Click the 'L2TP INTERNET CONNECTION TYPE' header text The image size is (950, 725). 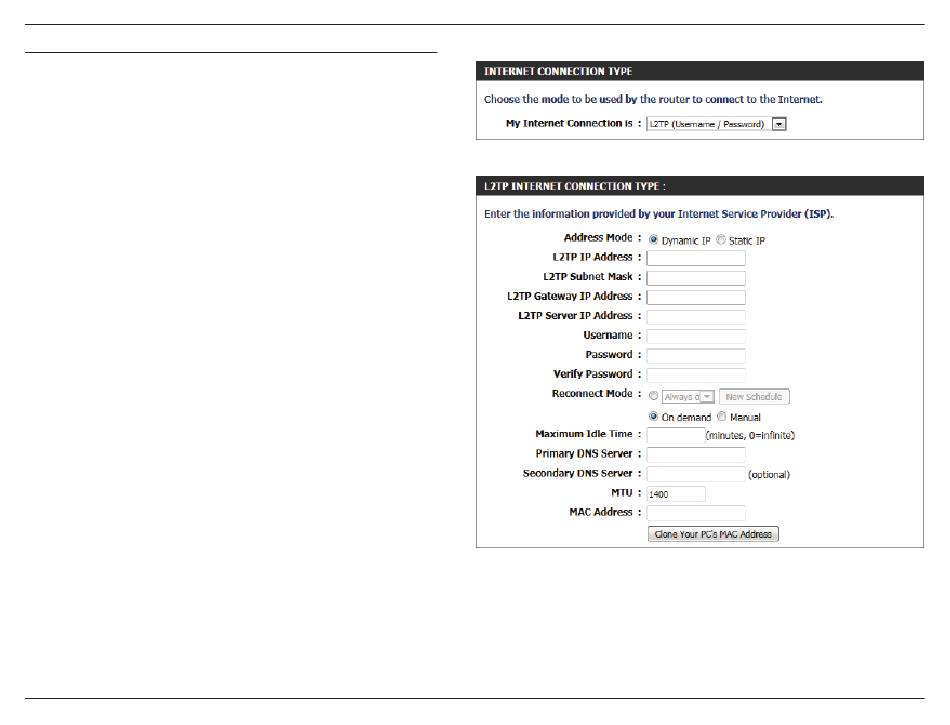[574, 187]
